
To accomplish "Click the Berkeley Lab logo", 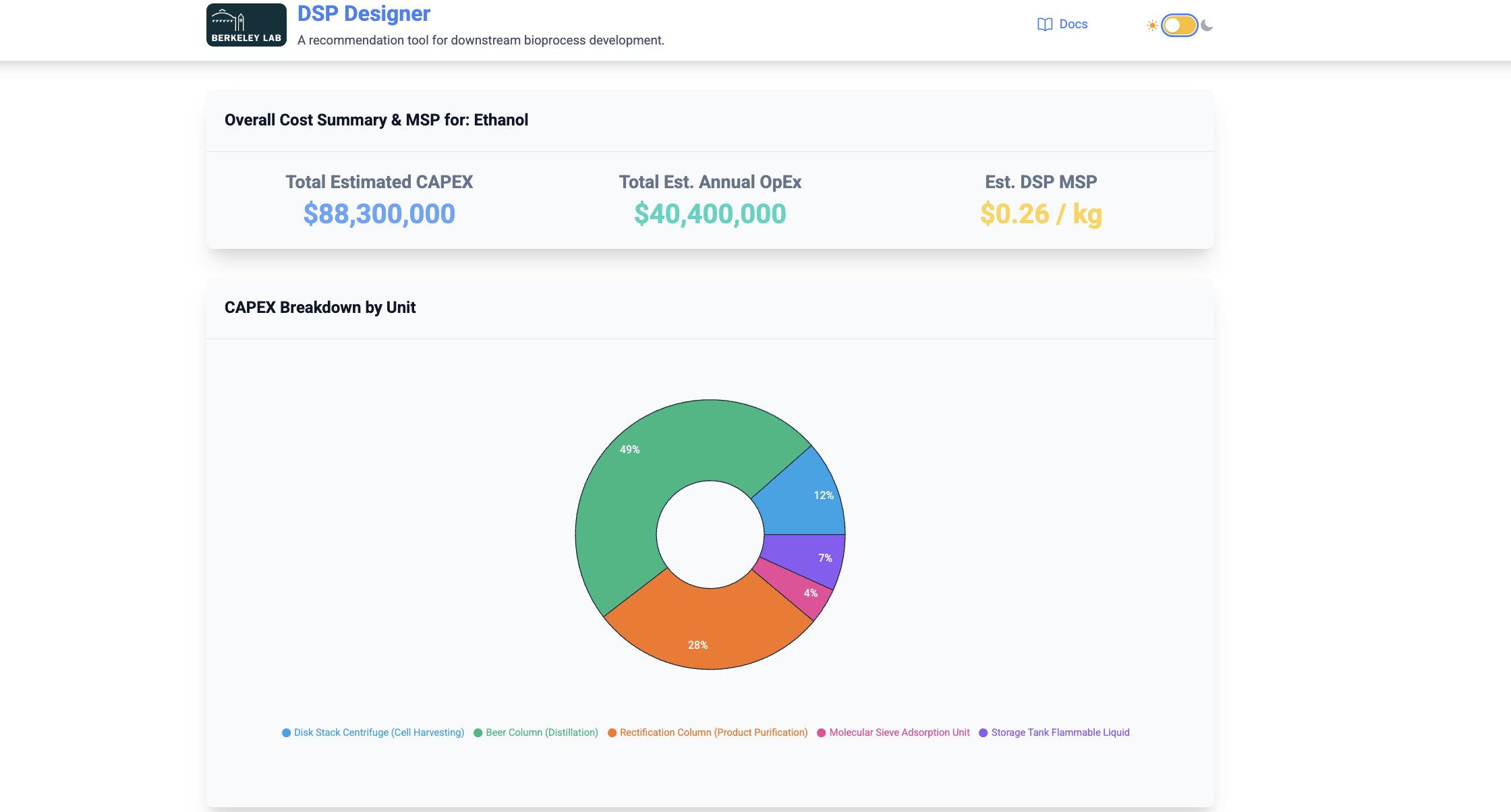I will point(246,25).
